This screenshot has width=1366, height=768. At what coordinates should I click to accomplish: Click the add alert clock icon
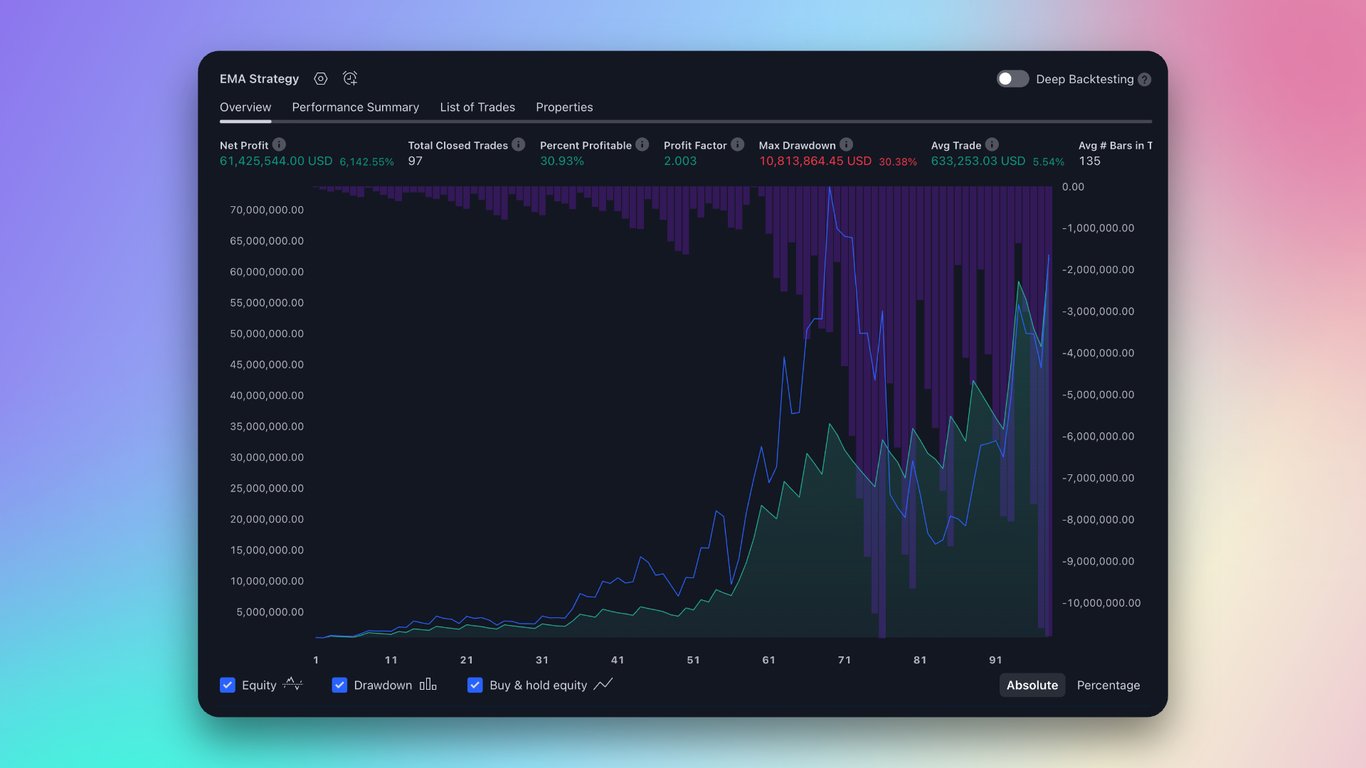click(350, 79)
